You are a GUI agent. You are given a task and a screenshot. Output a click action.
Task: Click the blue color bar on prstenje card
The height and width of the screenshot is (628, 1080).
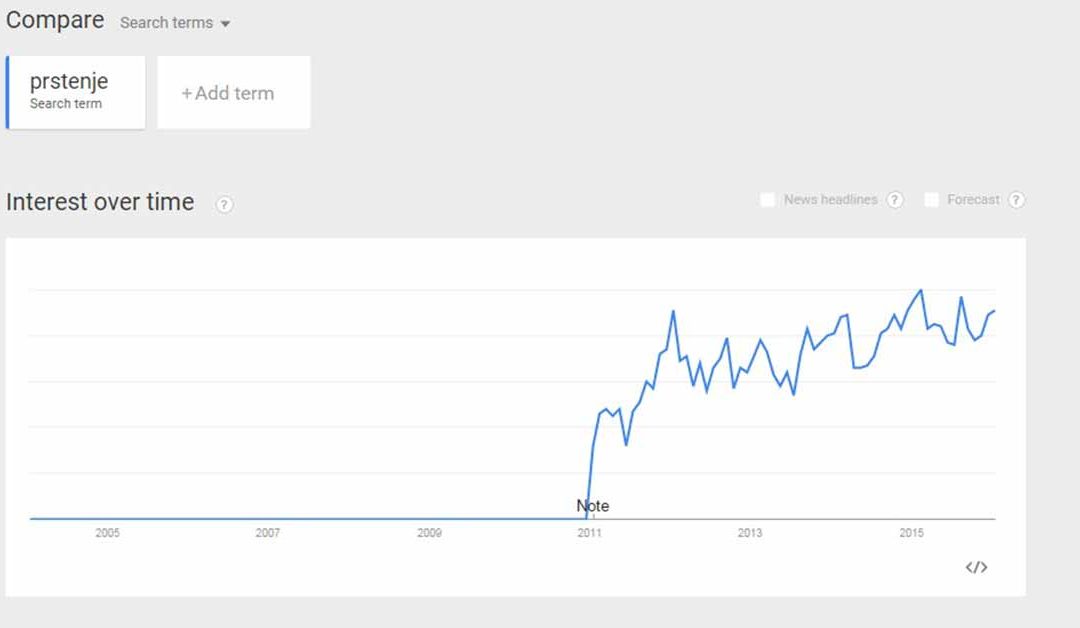pos(8,92)
